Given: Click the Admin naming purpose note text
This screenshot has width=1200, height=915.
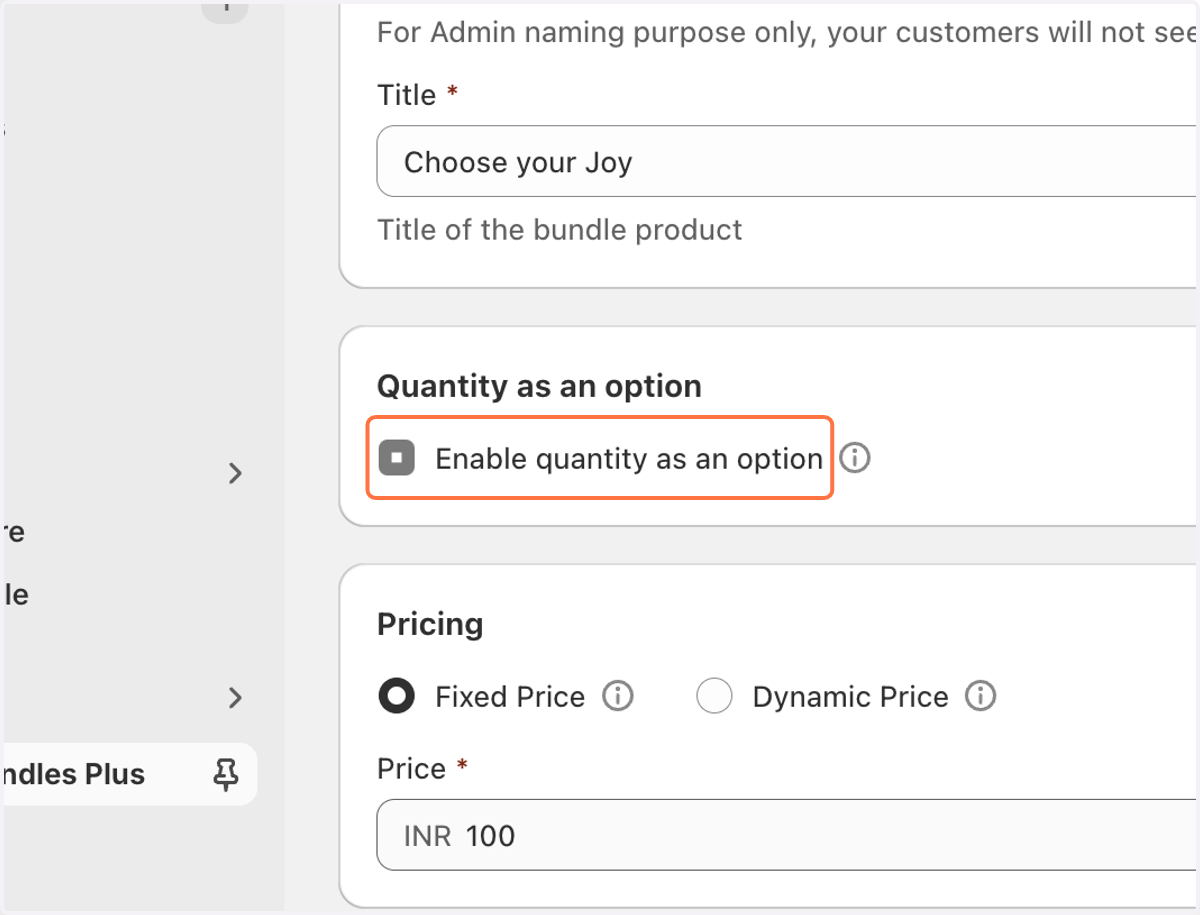Looking at the screenshot, I should [788, 32].
